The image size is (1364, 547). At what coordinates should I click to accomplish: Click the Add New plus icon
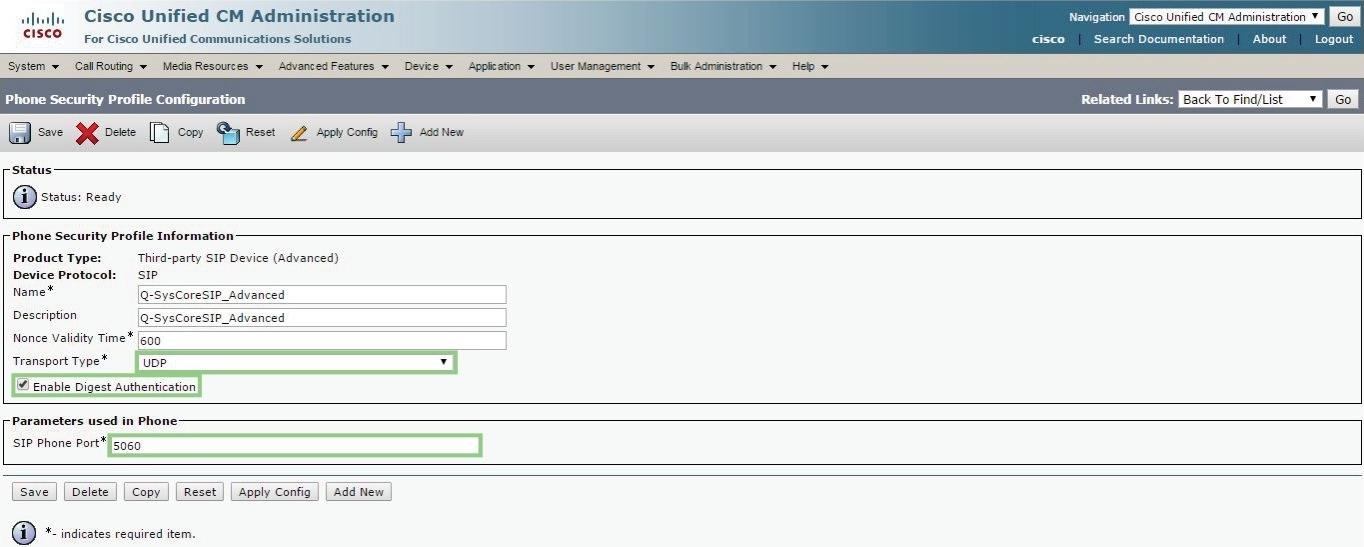[401, 133]
